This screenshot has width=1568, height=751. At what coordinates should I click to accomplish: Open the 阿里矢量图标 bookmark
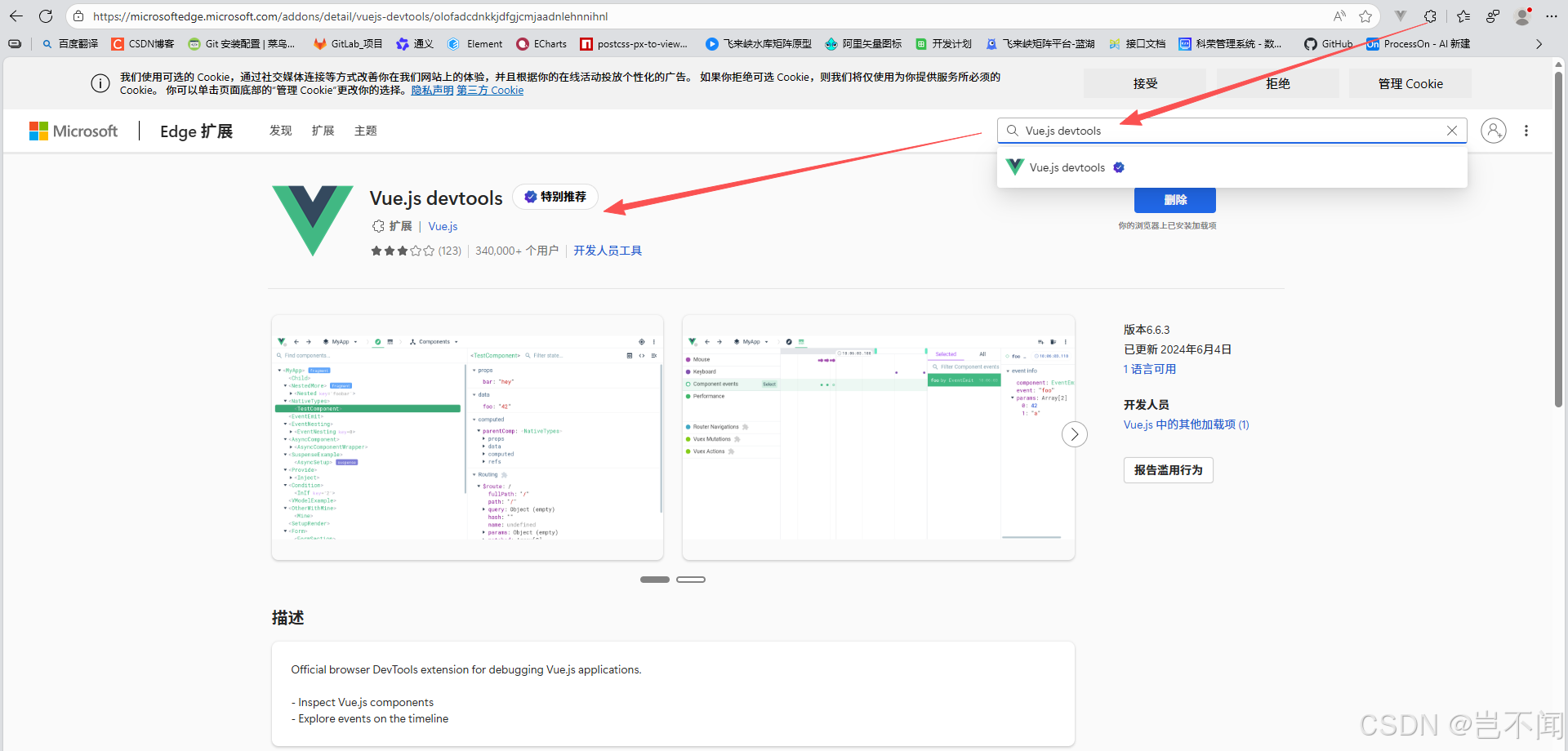click(863, 44)
